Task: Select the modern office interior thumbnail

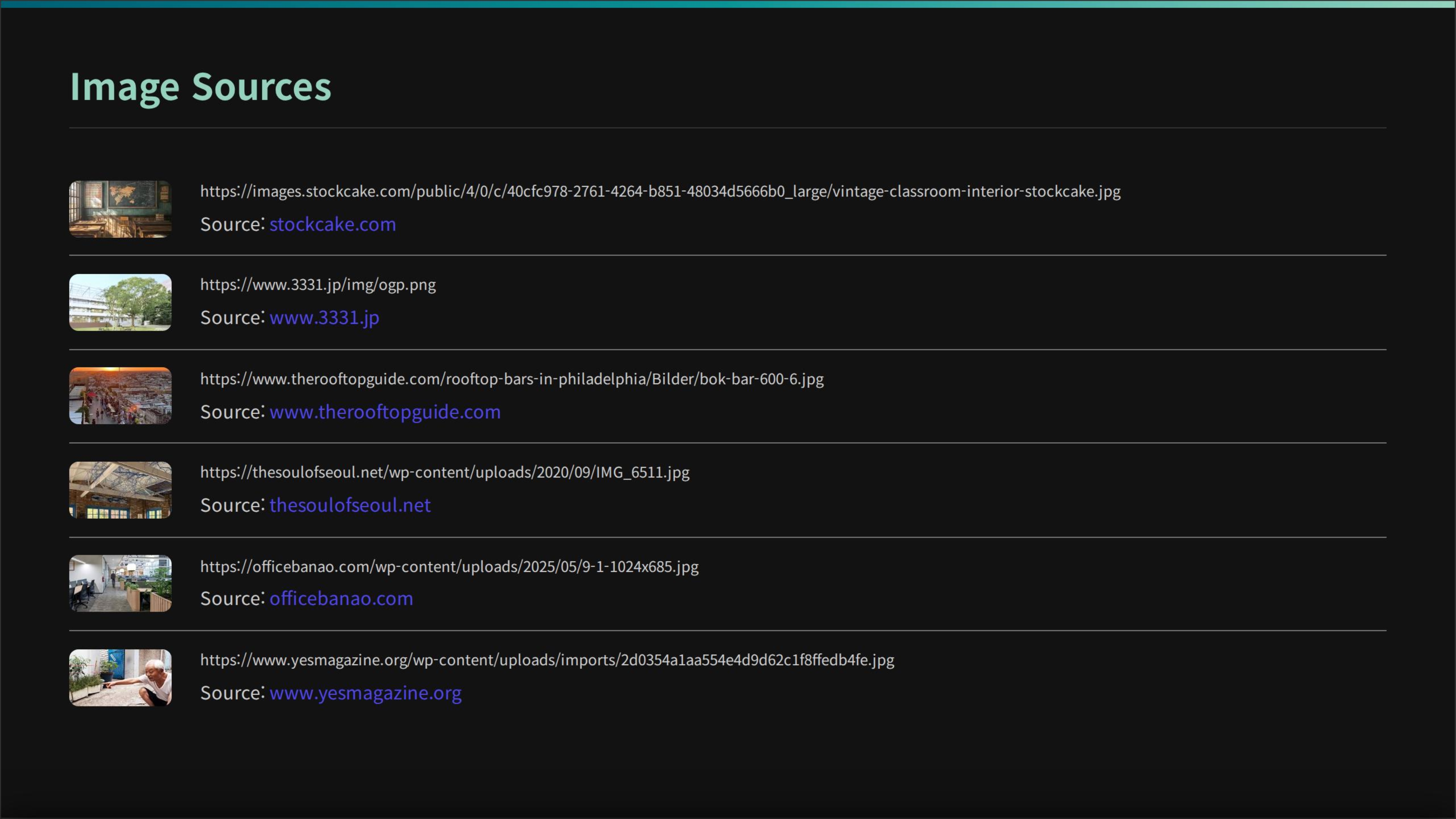Action: (x=120, y=583)
